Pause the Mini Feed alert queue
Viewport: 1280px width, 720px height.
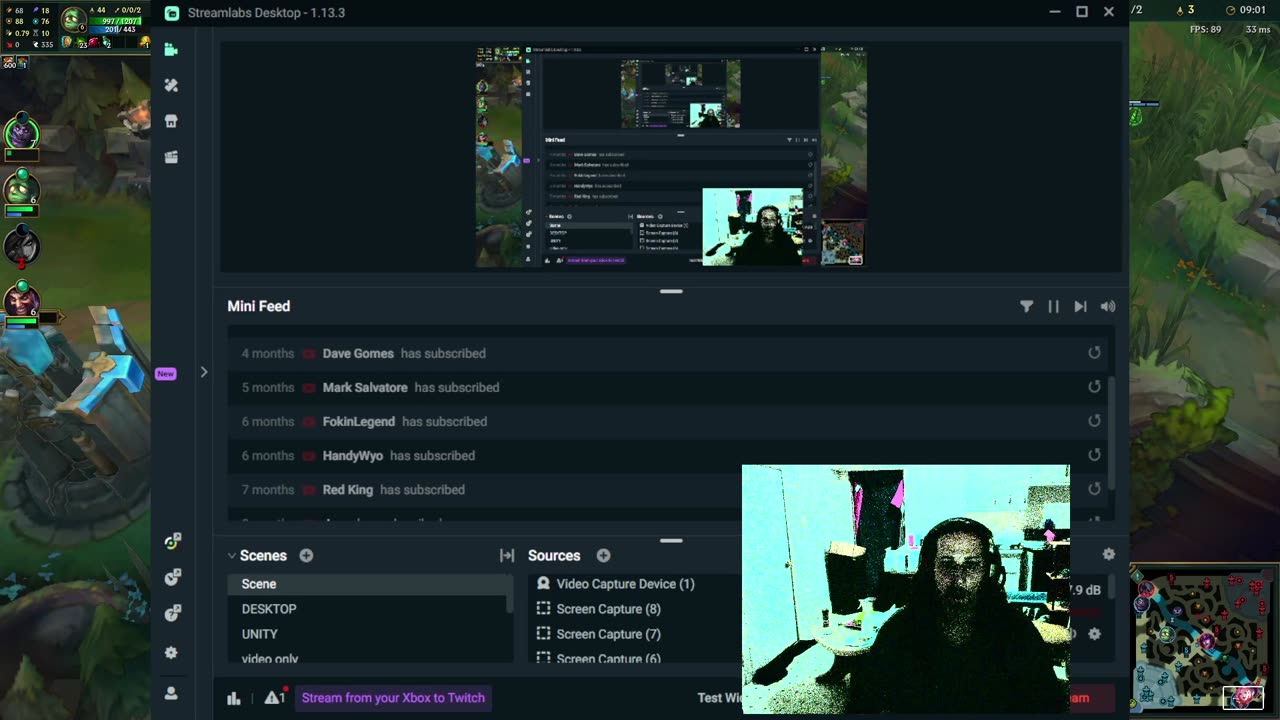pyautogui.click(x=1053, y=306)
